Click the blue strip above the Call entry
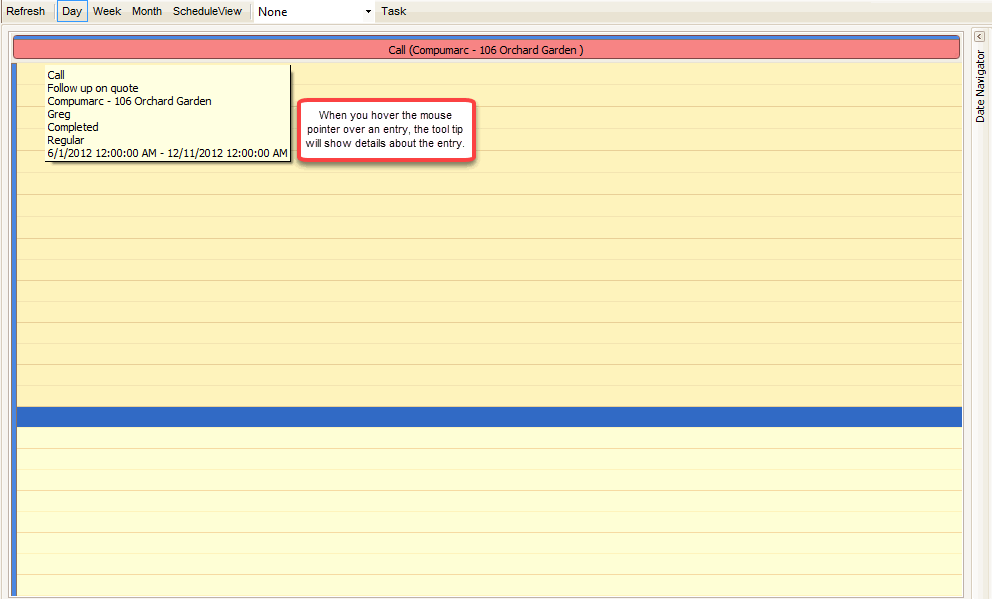The image size is (992, 599). click(486, 37)
